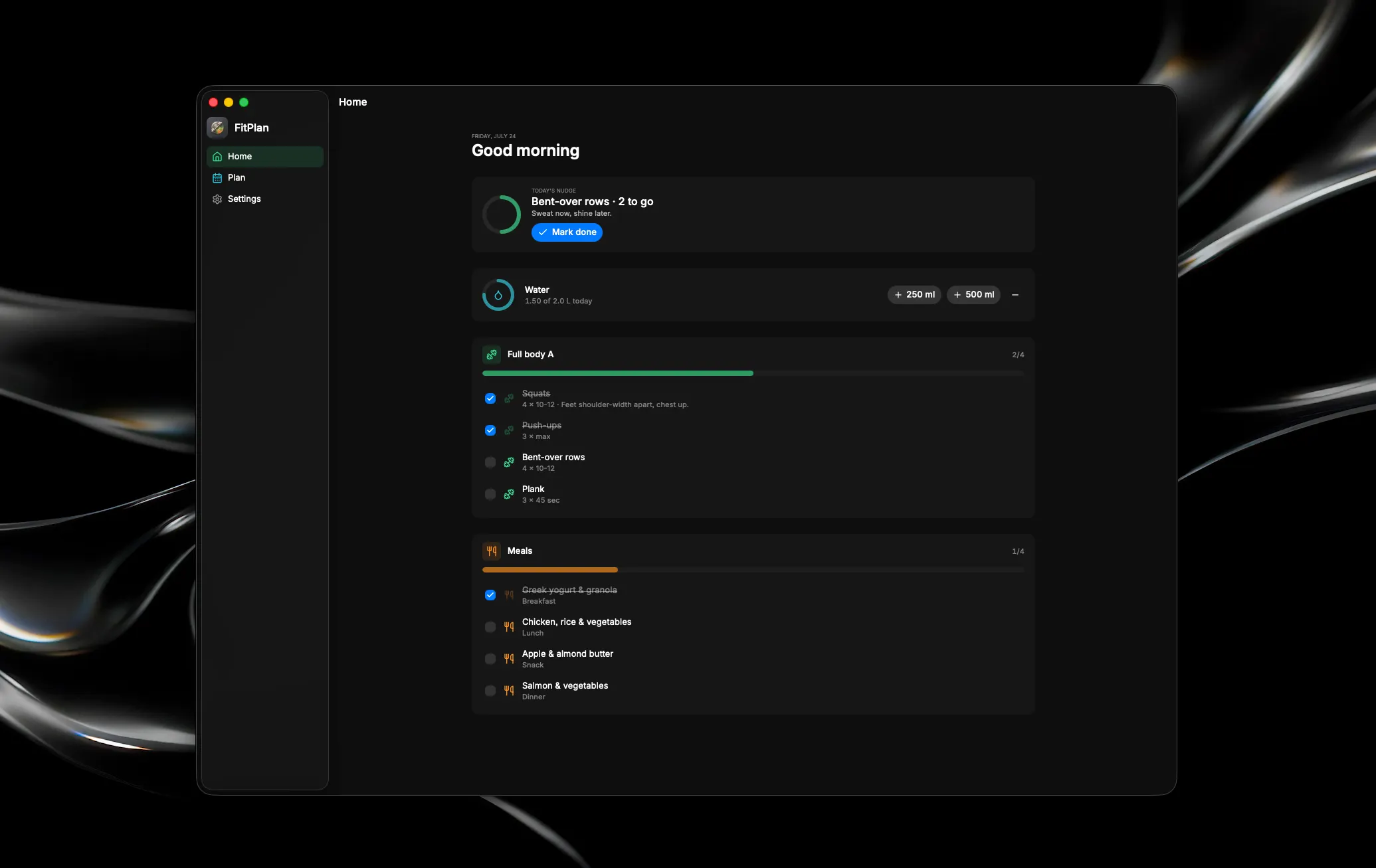
Task: Open Settings in the sidebar
Action: 265,199
